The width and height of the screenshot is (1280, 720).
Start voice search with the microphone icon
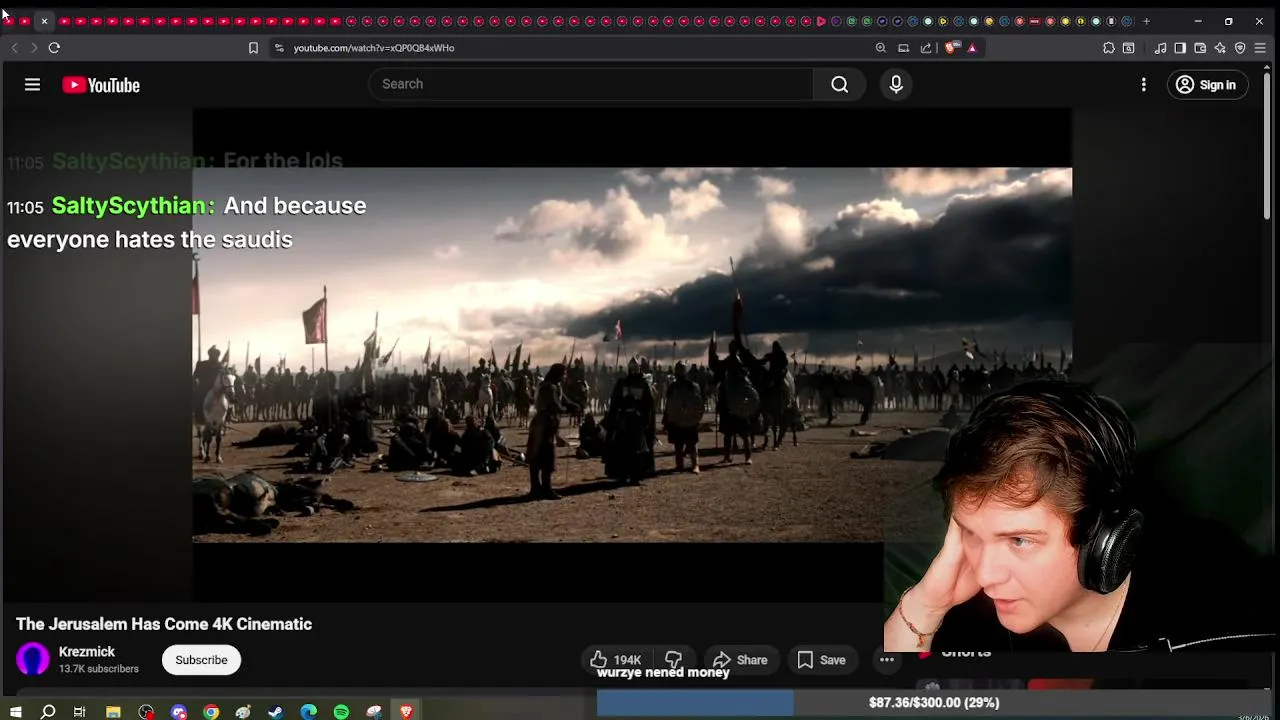click(x=896, y=84)
